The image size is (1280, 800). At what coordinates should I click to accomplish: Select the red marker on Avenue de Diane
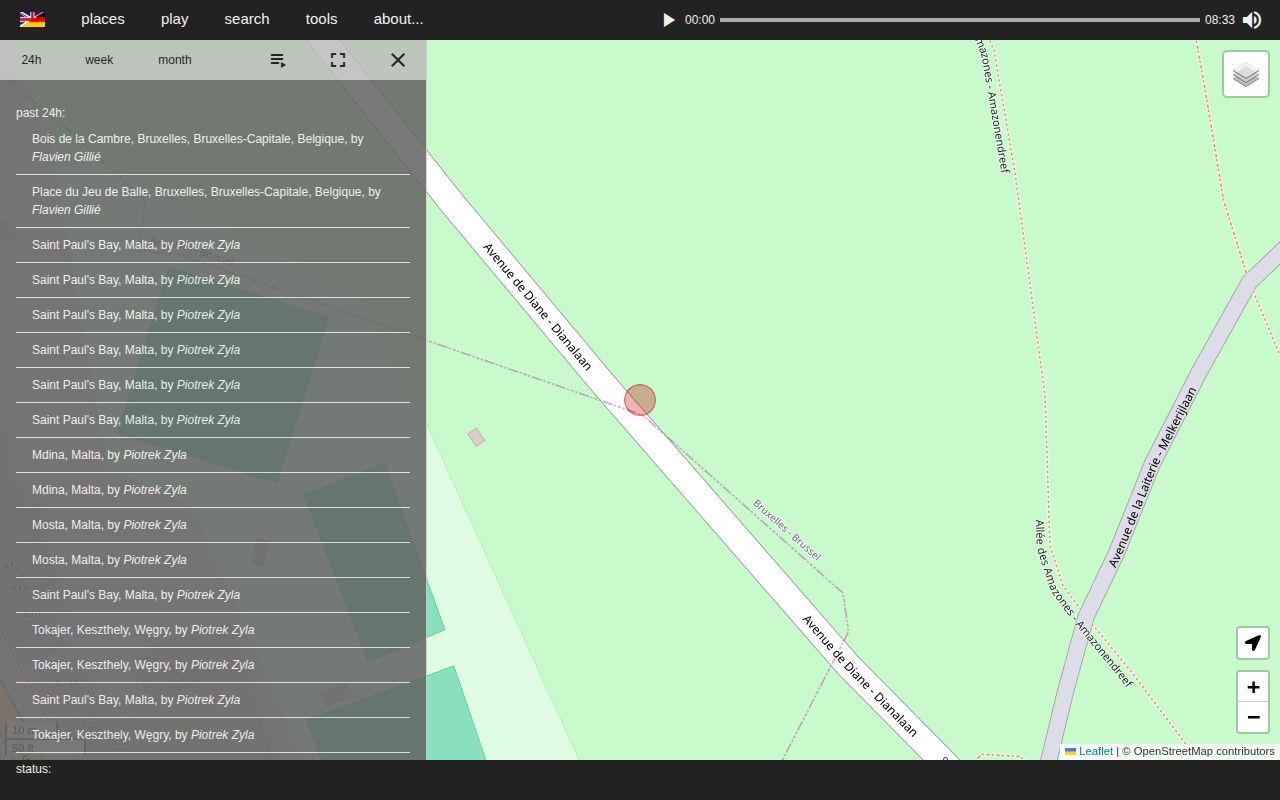640,399
